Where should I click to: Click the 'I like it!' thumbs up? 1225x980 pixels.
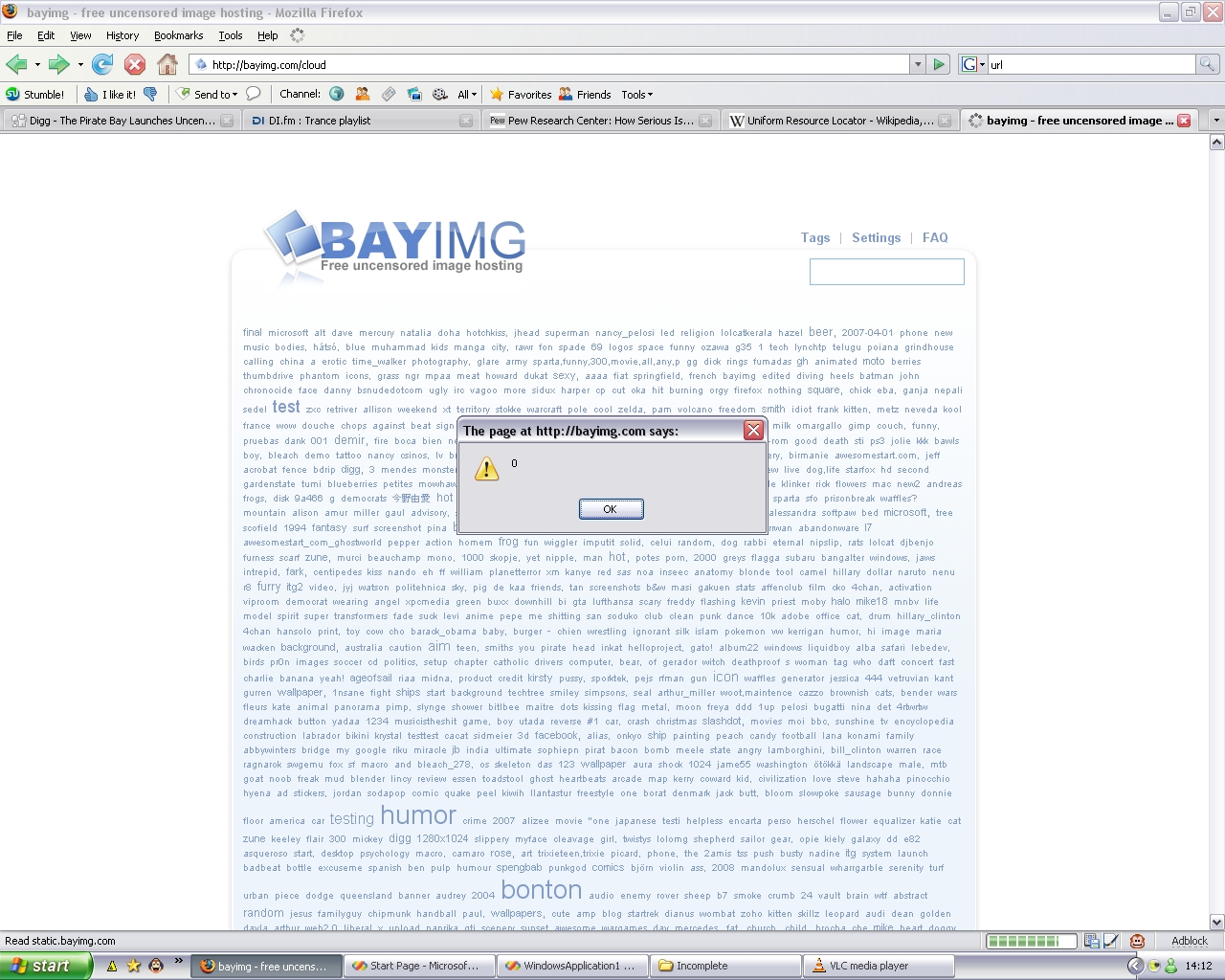coord(110,94)
